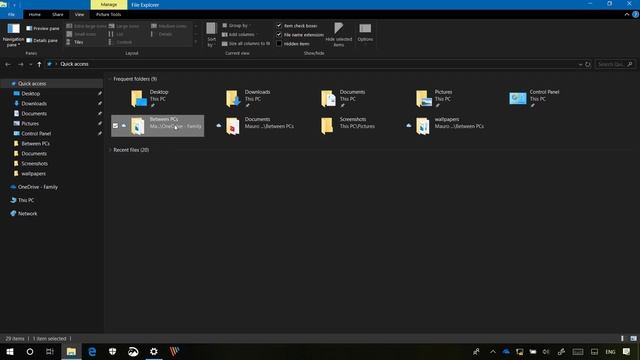
Task: Switch layout to Medium icons
Action: pos(169,26)
